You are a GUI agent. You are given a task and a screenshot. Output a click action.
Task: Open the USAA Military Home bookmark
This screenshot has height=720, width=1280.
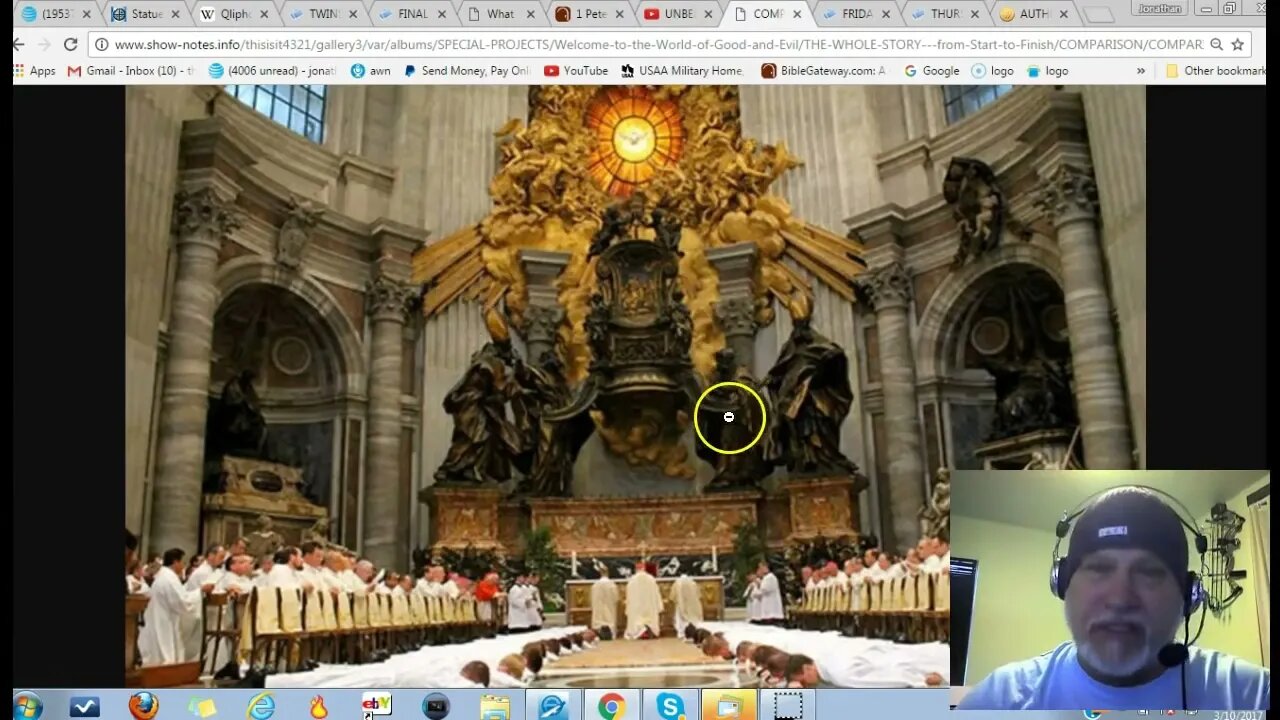(x=682, y=71)
